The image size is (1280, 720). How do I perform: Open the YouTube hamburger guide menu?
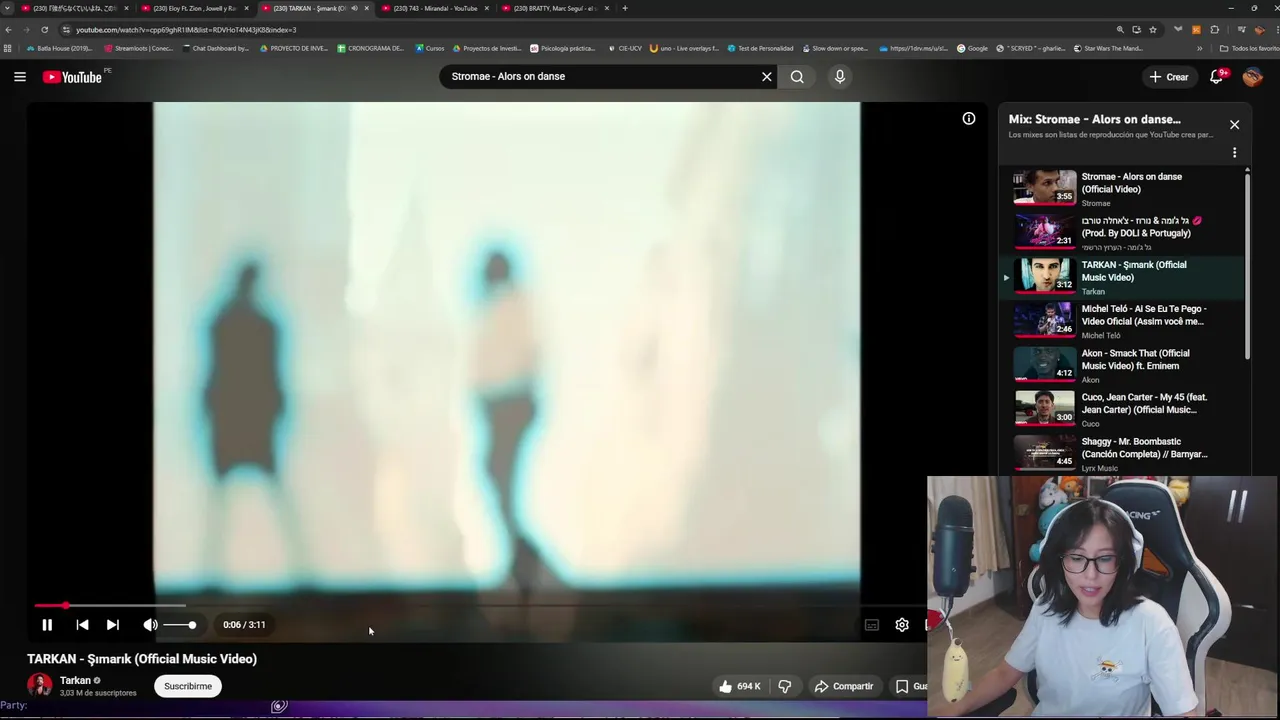coord(19,77)
